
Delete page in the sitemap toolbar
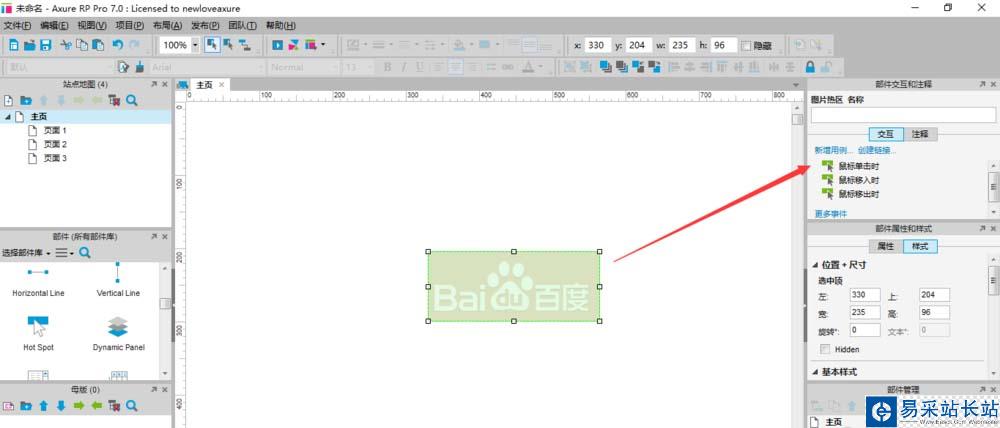[114, 100]
